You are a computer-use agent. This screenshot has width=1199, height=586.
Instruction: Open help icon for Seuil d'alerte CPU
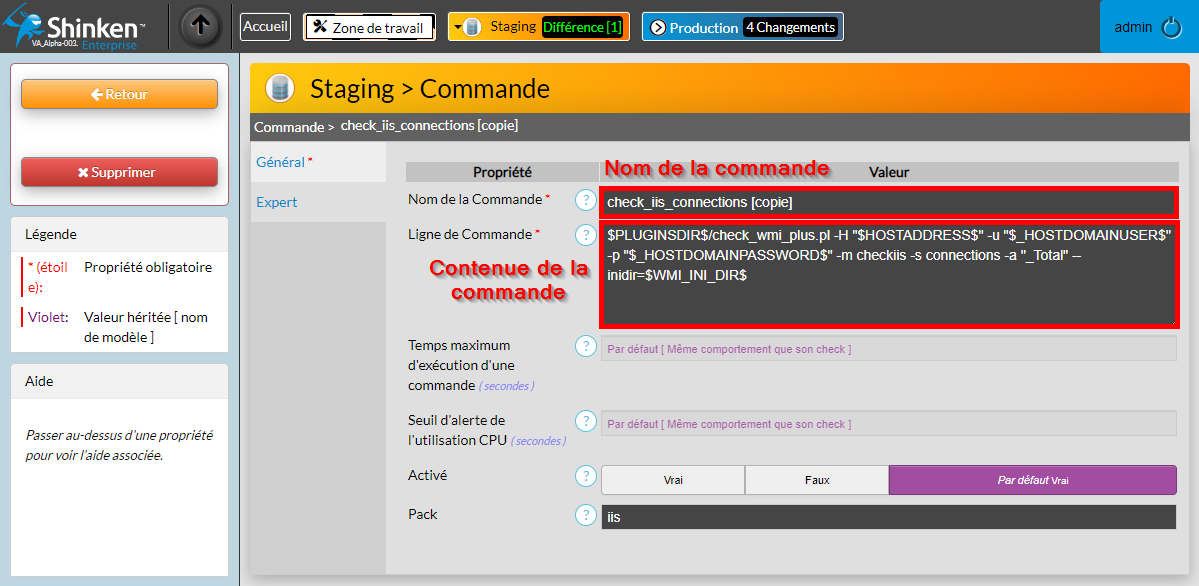coord(585,421)
